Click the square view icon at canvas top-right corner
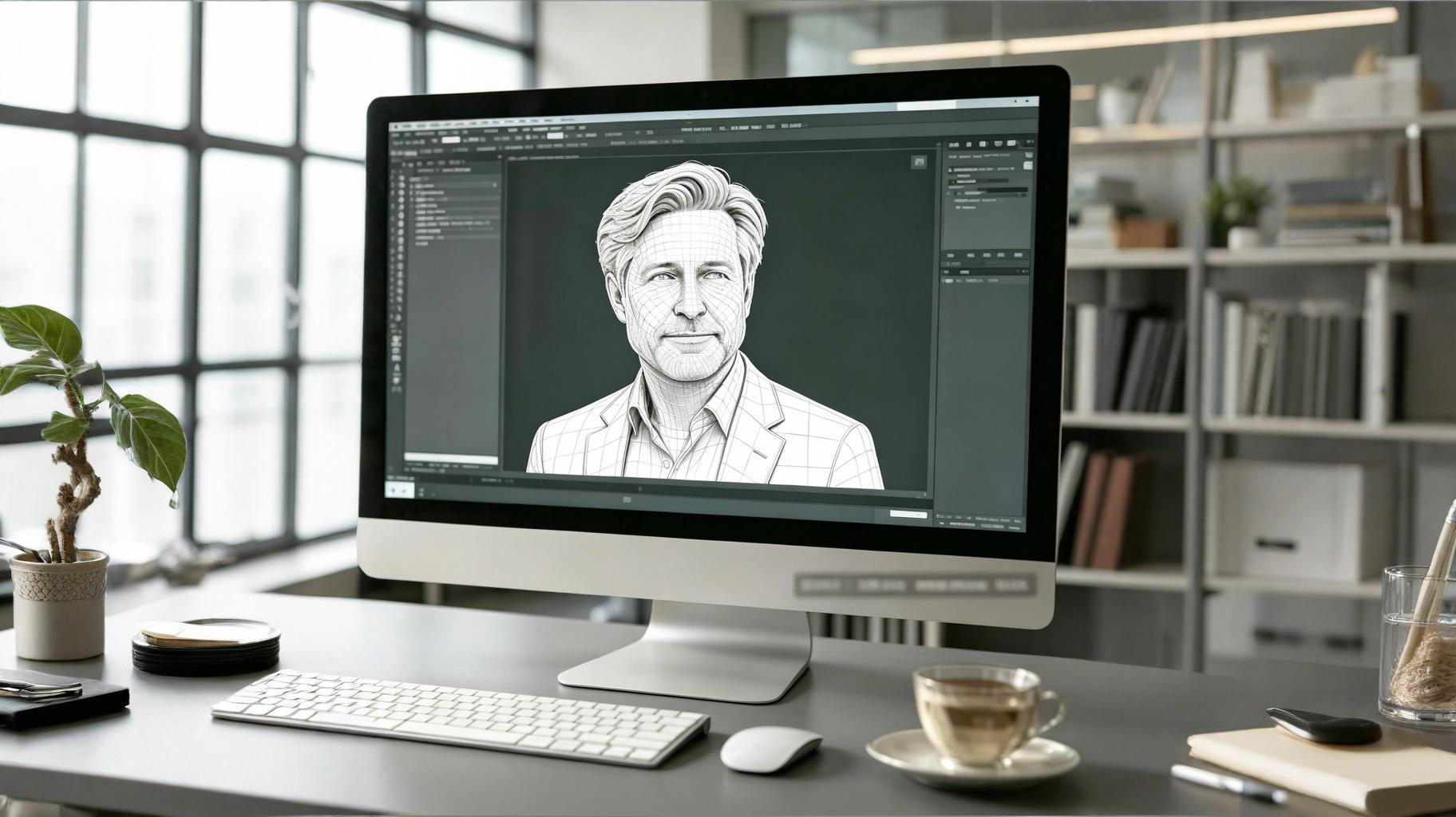This screenshot has height=817, width=1456. pyautogui.click(x=918, y=162)
